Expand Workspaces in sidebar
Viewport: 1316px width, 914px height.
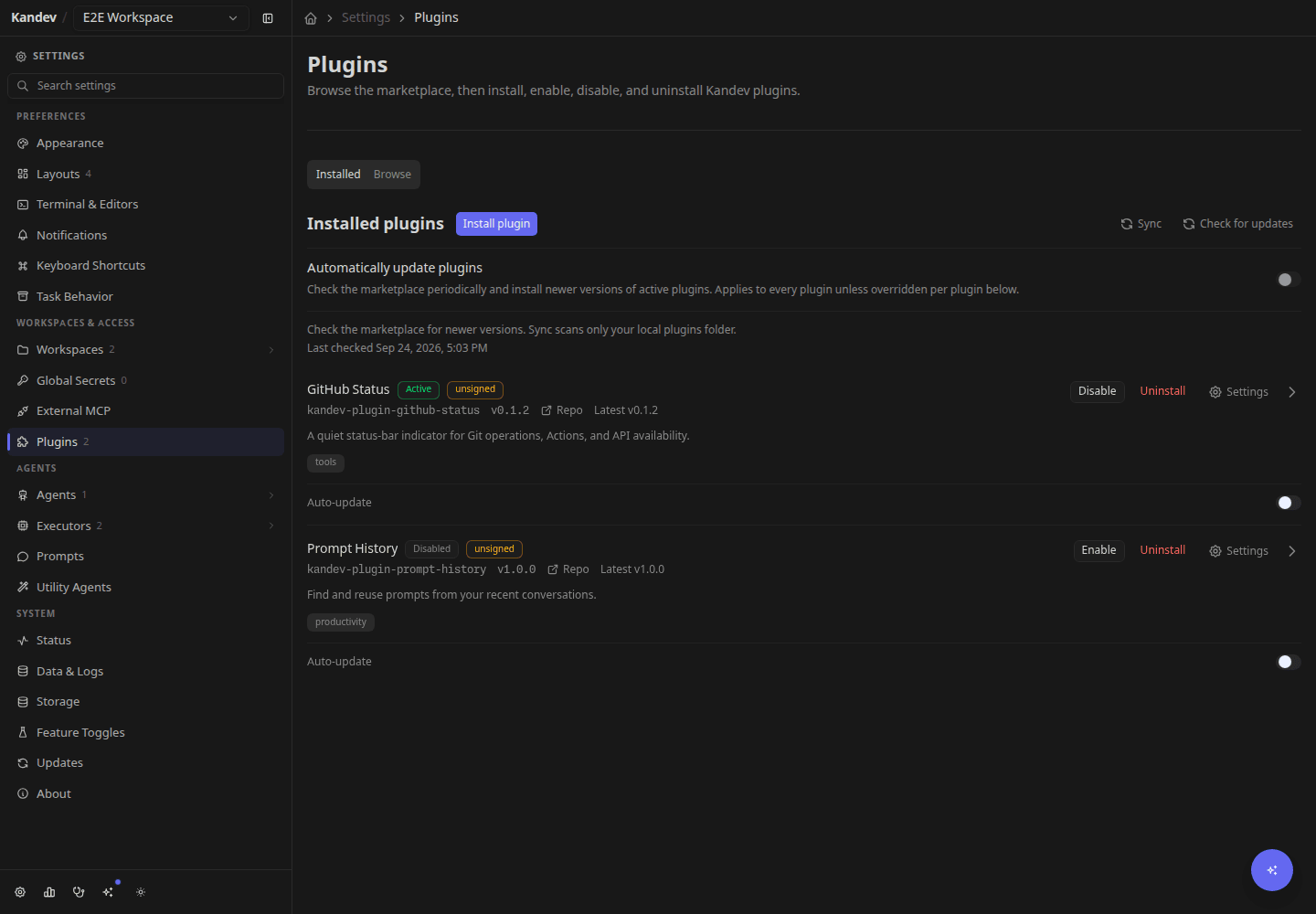click(271, 350)
